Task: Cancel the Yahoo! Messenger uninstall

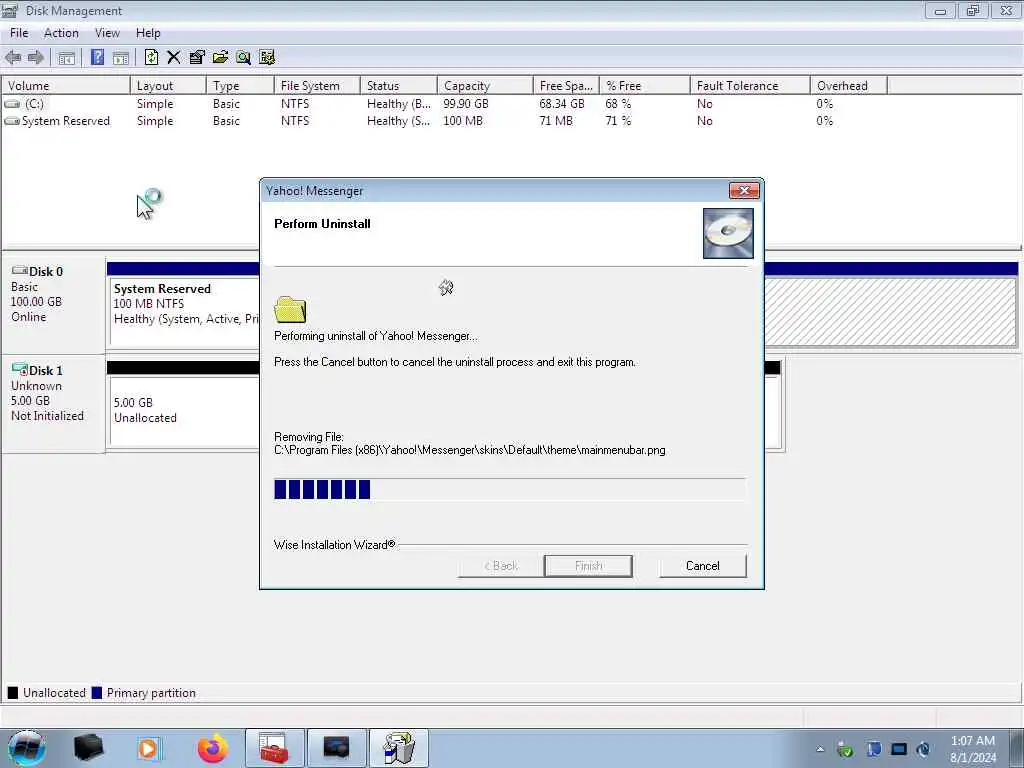Action: 703,566
